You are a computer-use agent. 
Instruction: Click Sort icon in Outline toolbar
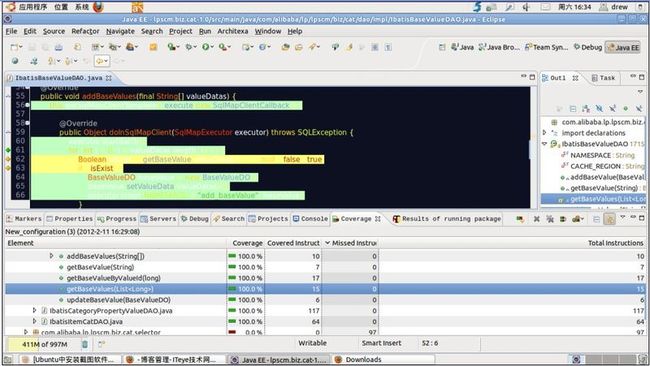pos(586,109)
